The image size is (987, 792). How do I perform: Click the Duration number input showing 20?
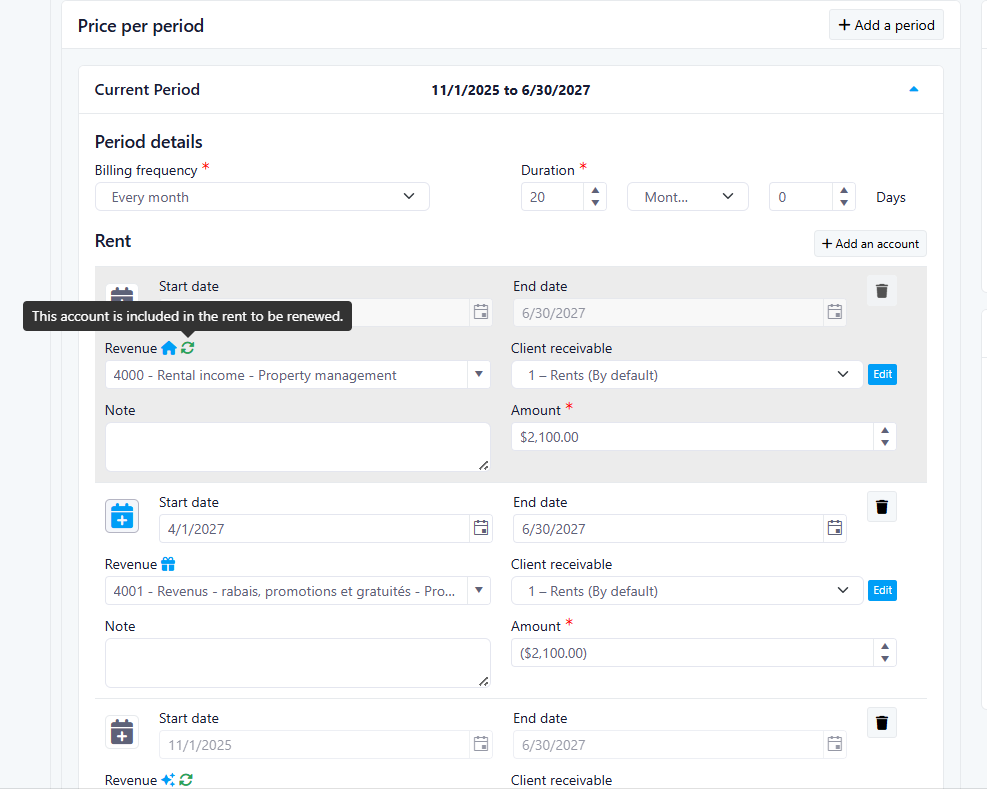[x=553, y=197]
